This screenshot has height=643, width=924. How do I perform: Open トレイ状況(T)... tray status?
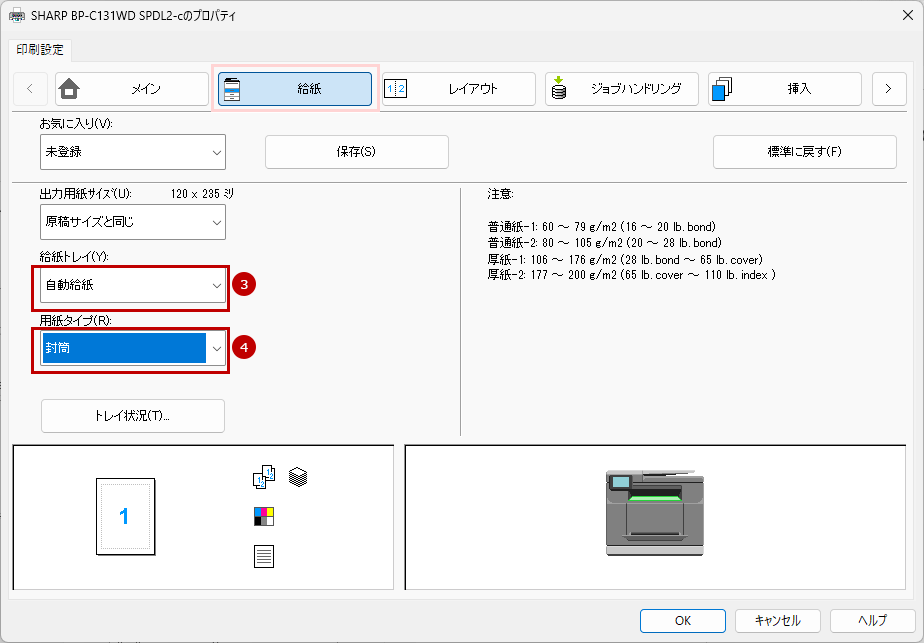tap(132, 416)
